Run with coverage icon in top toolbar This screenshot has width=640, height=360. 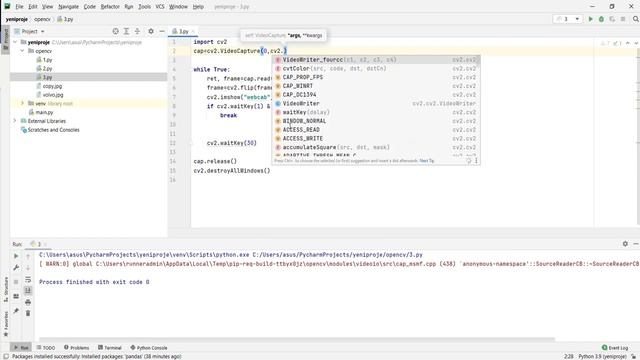click(612, 19)
